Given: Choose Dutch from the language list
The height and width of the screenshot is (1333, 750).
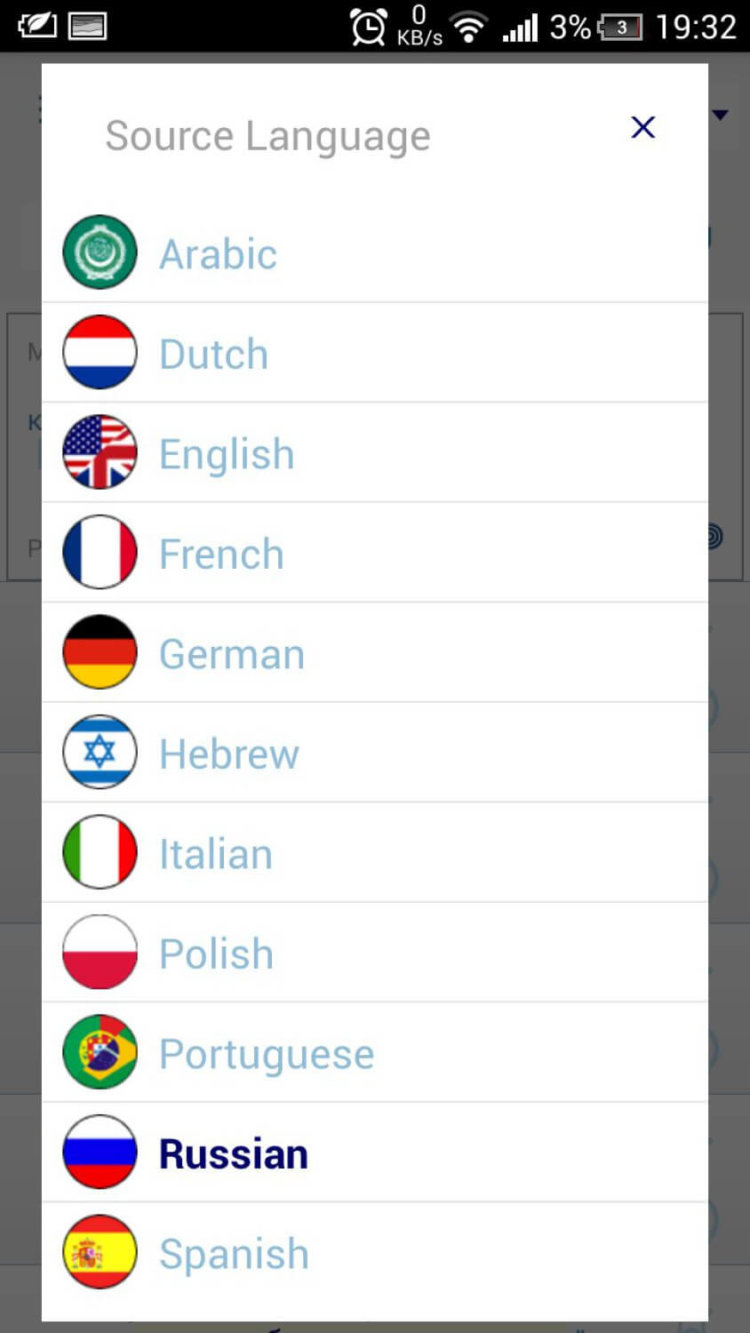Looking at the screenshot, I should point(214,354).
